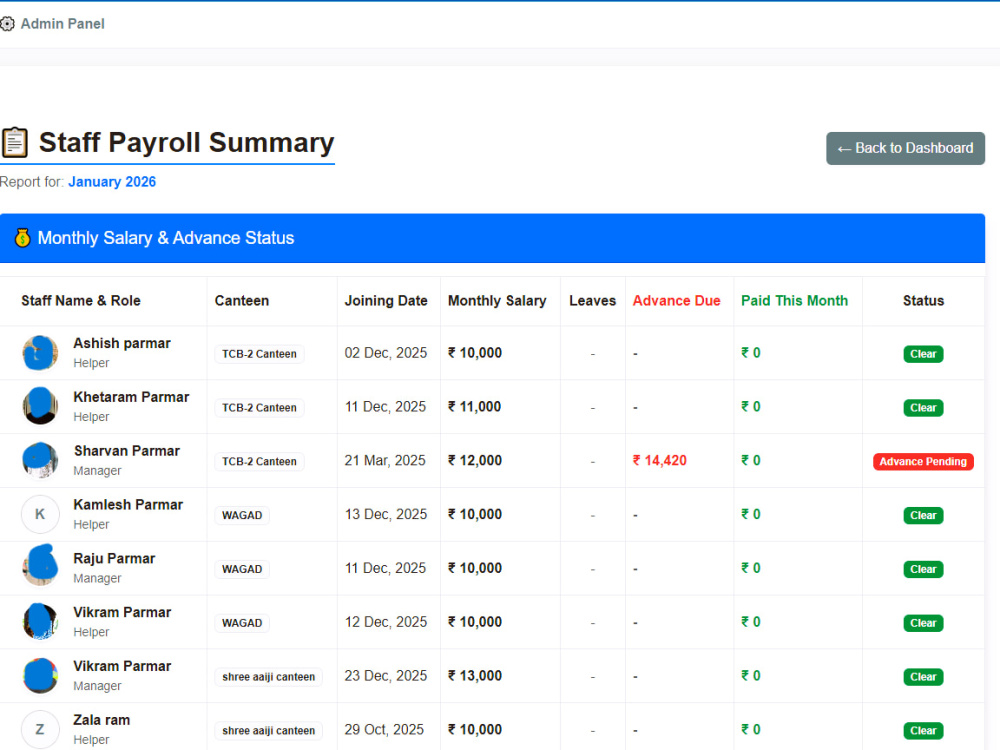
Task: Click the Advance Pending status badge
Action: pyautogui.click(x=923, y=462)
